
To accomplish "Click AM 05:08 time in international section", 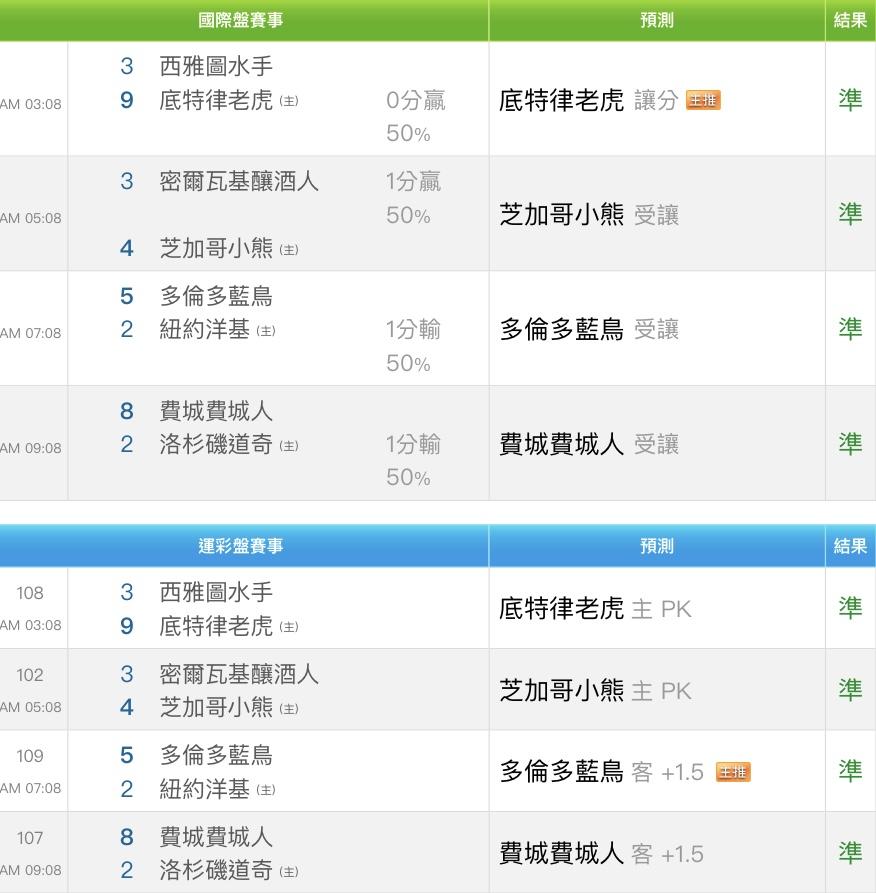I will (x=31, y=218).
